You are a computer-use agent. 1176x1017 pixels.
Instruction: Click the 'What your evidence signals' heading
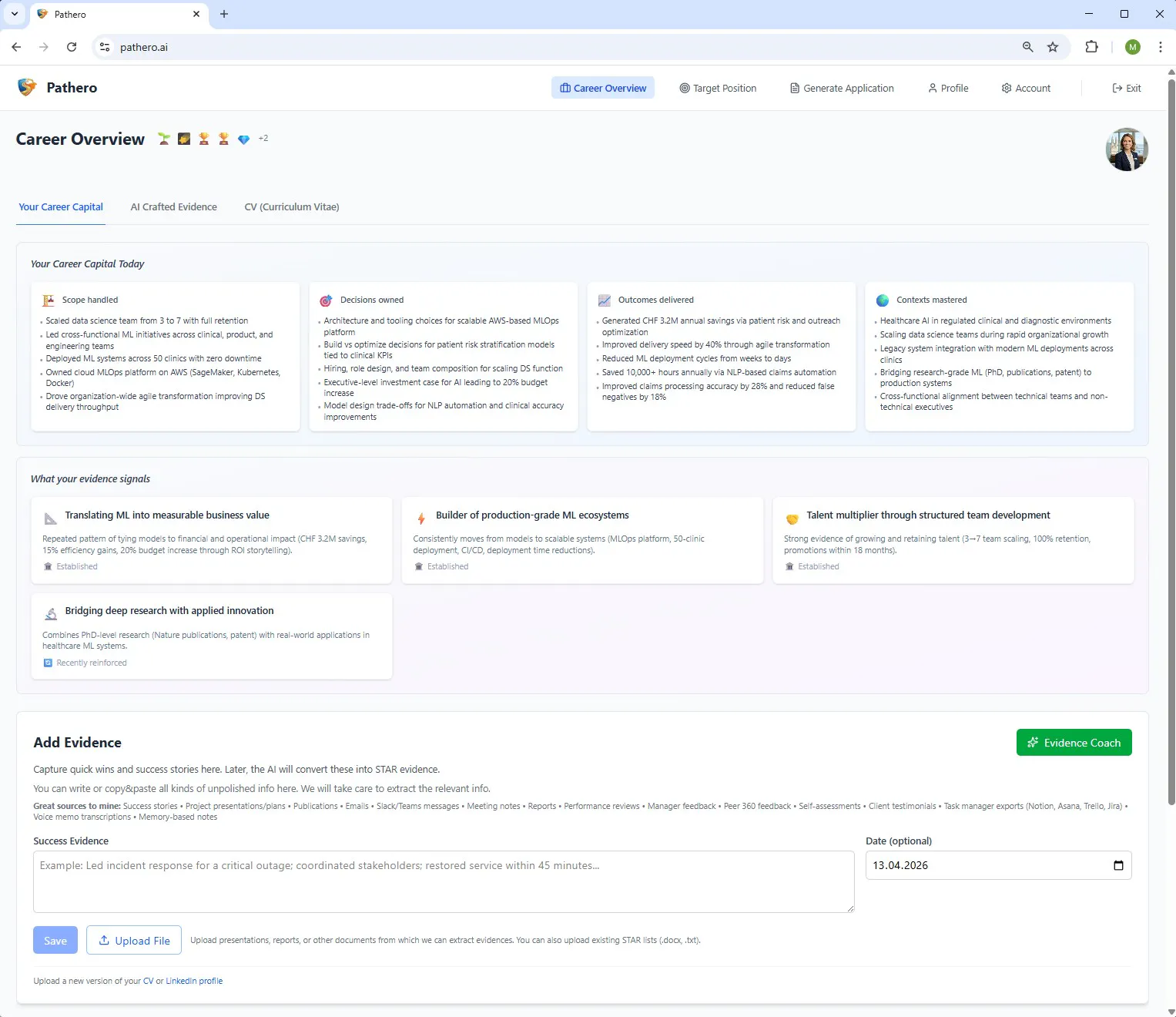coord(90,478)
